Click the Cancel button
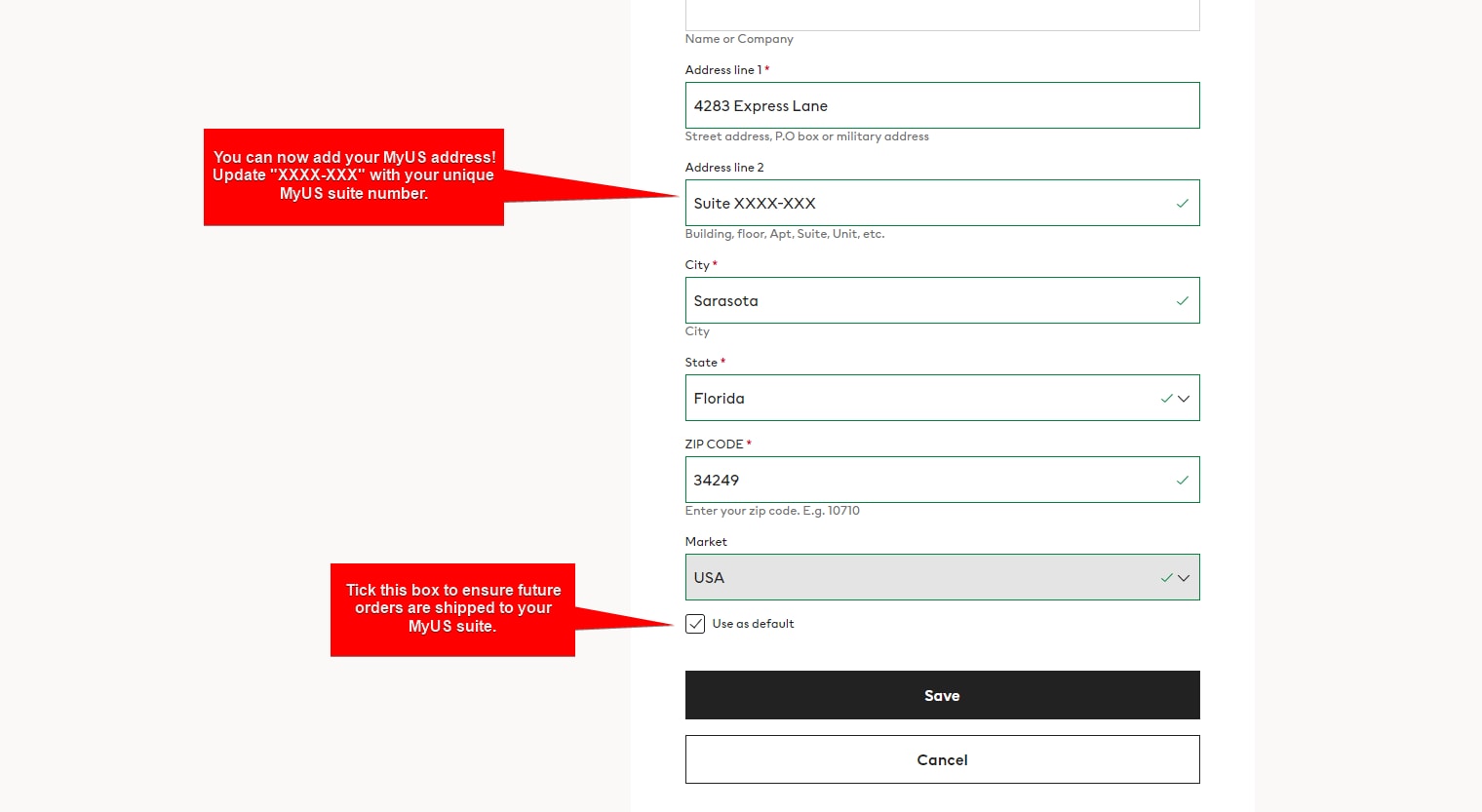Screen dimensions: 1482x812 tap(942, 759)
